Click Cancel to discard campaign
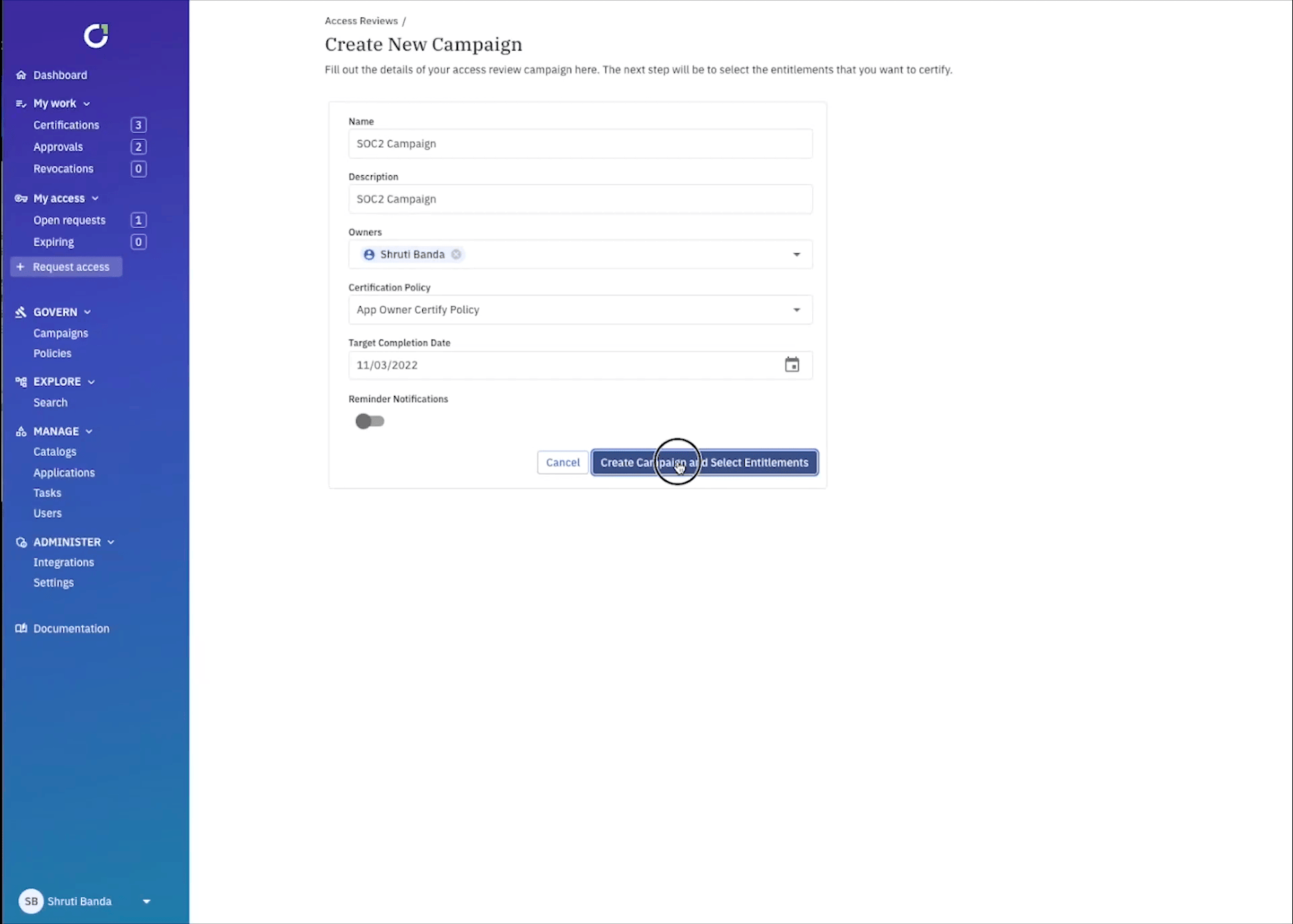The width and height of the screenshot is (1293, 924). pyautogui.click(x=562, y=462)
